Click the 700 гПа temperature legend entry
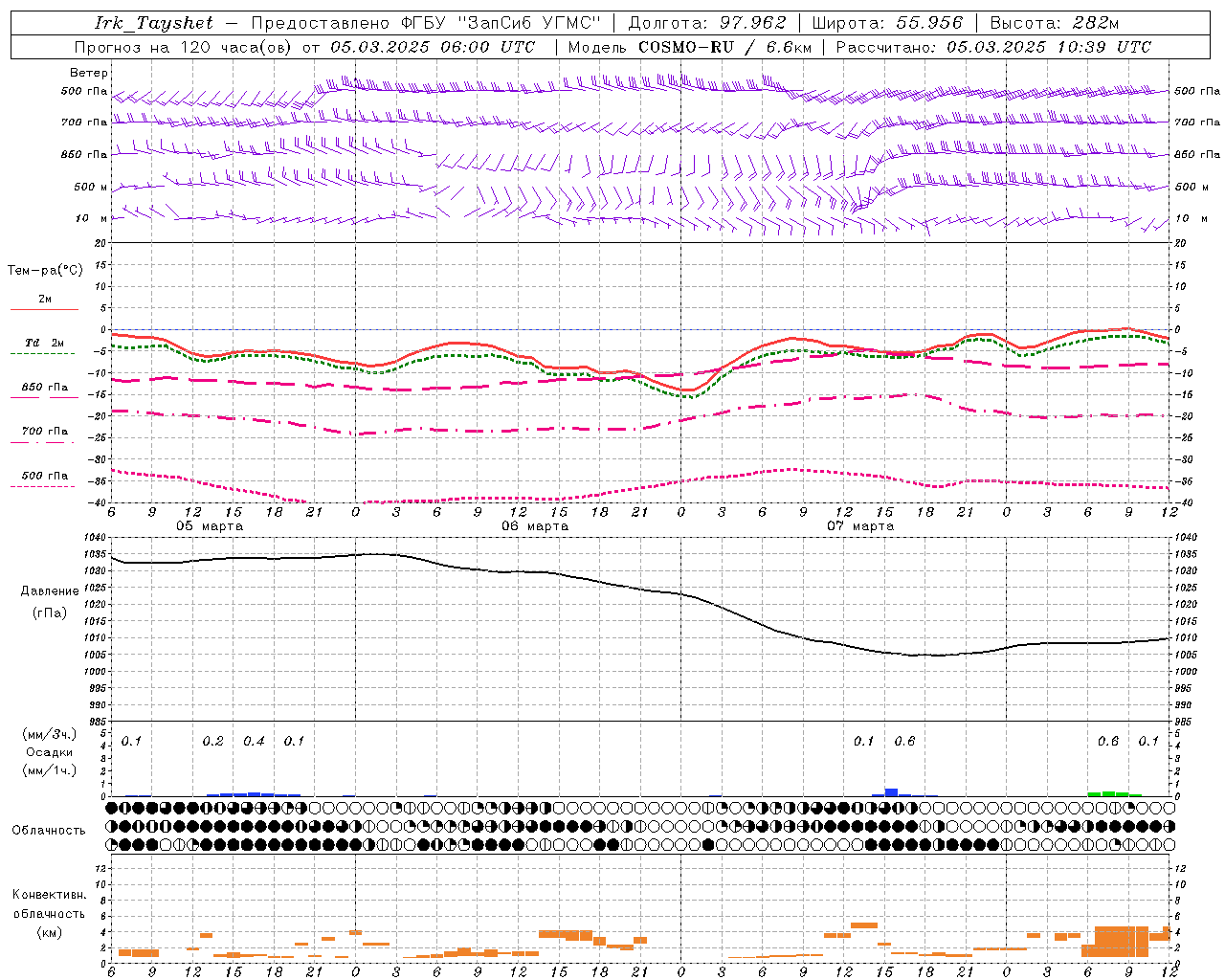1225x980 pixels. click(x=45, y=432)
